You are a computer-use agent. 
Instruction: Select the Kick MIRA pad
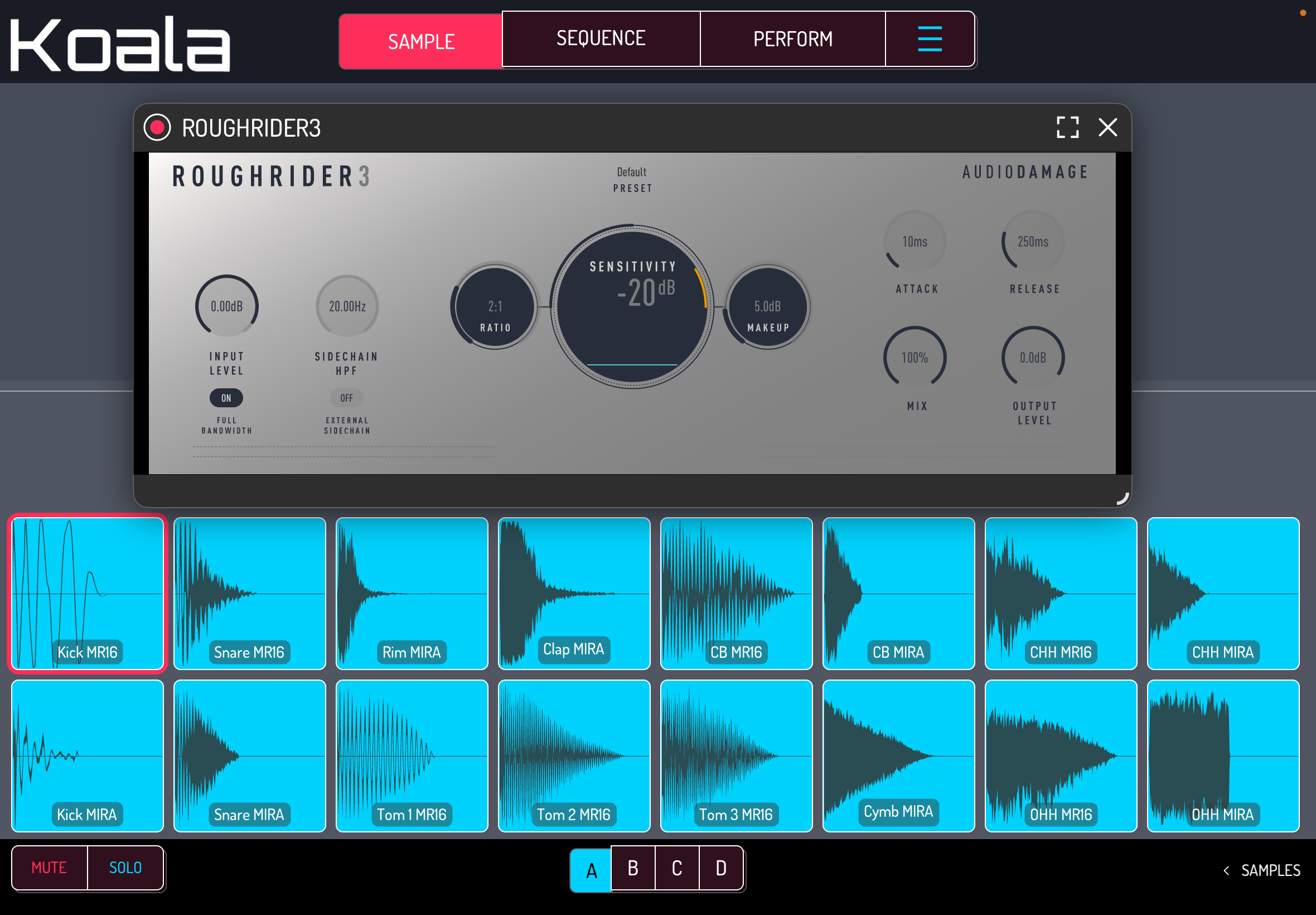88,755
